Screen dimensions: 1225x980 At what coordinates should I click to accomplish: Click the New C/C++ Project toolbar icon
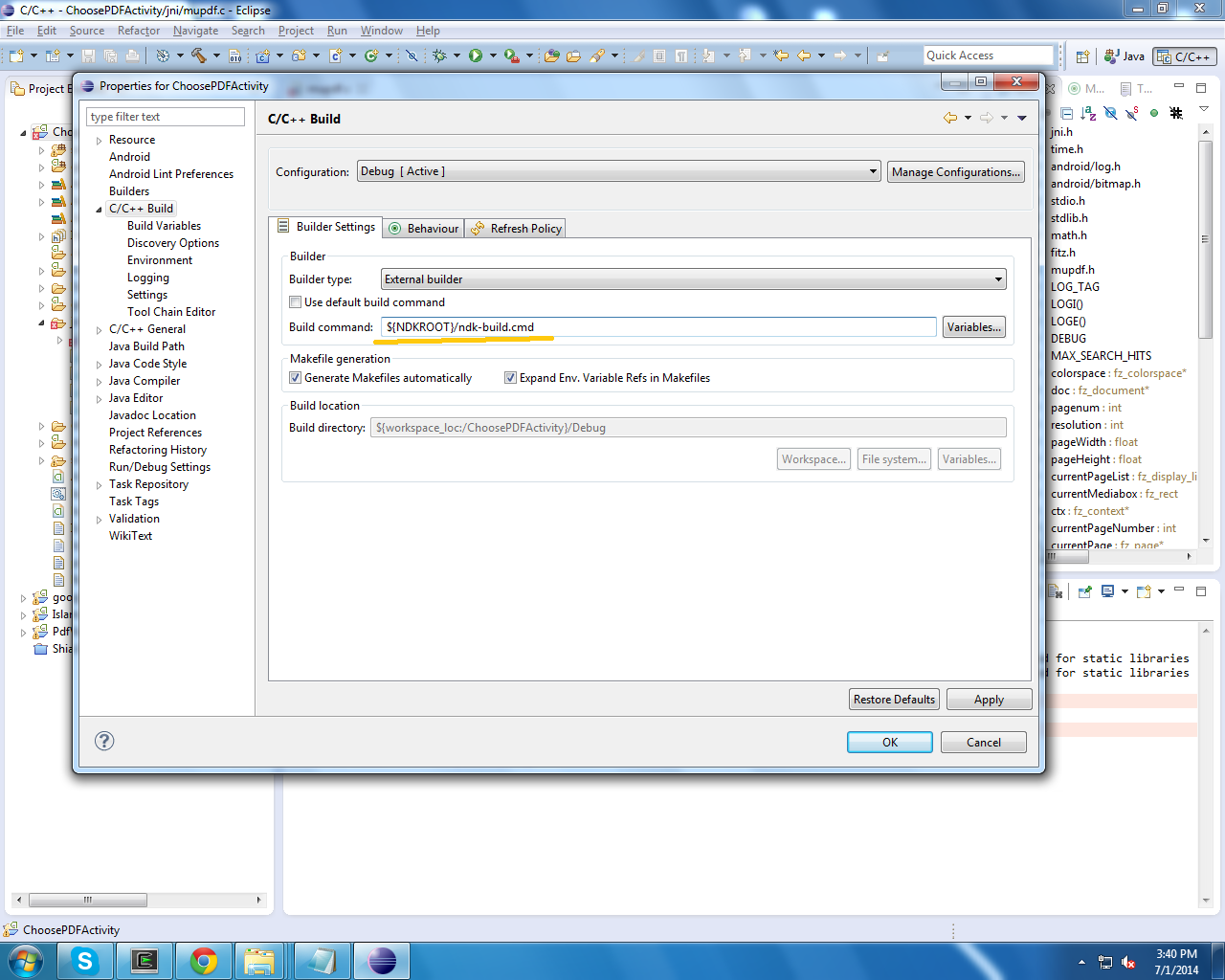(262, 56)
